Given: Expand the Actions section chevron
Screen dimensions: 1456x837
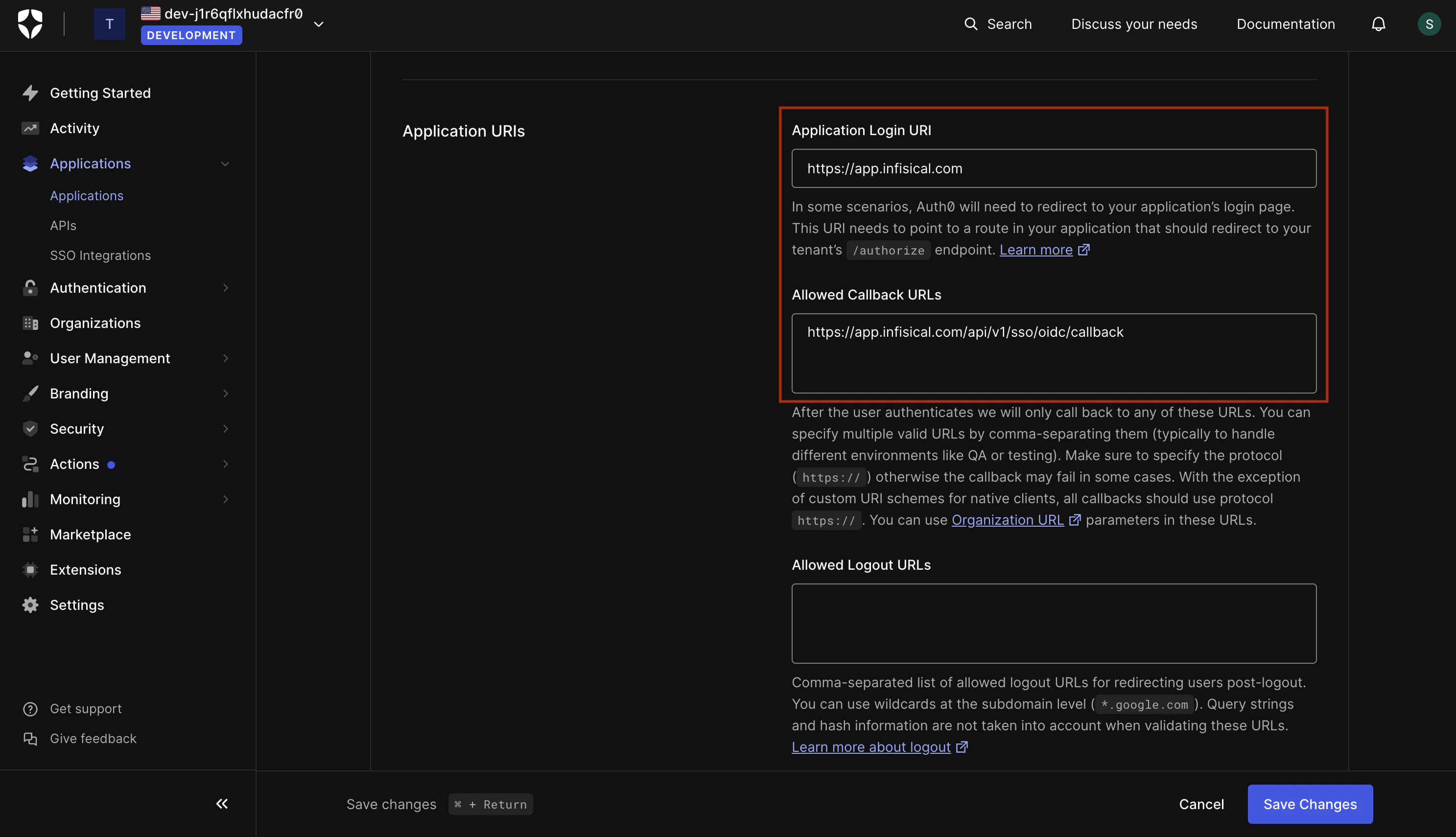Looking at the screenshot, I should coord(225,464).
